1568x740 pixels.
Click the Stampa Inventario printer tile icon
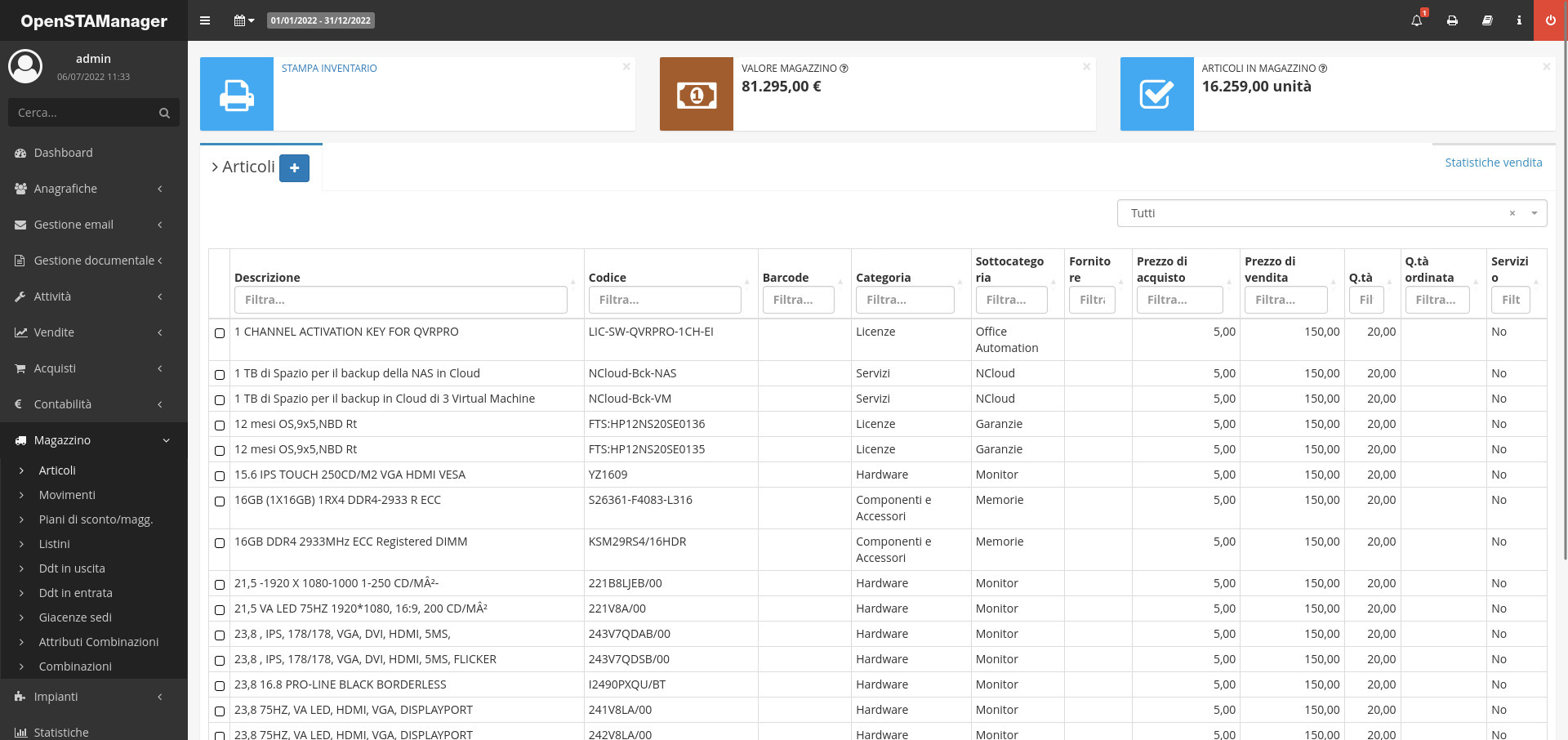(x=237, y=94)
